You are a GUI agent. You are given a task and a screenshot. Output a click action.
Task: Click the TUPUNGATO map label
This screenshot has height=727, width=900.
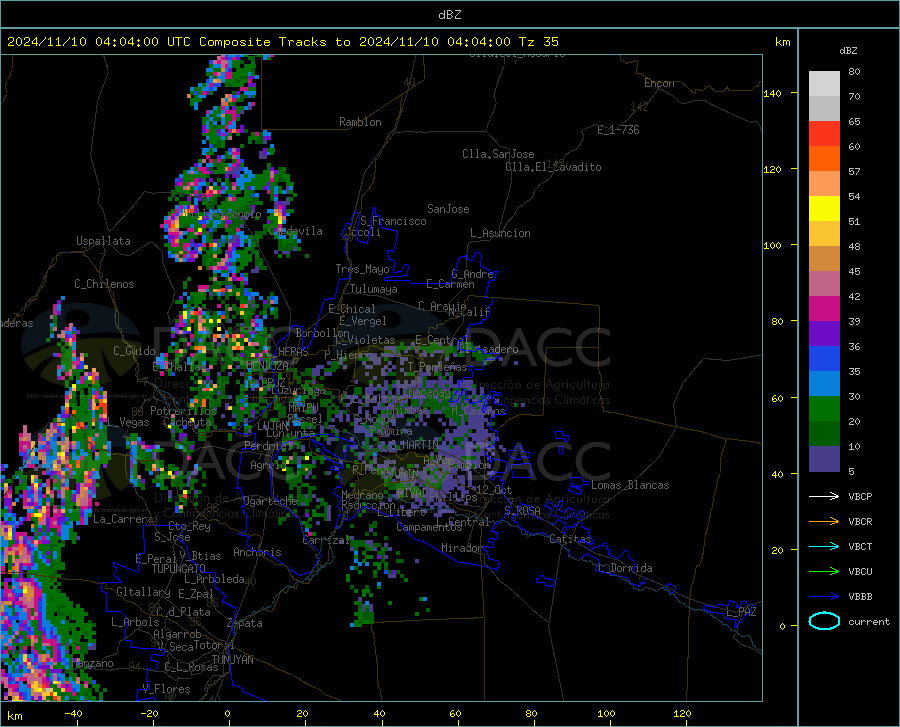click(x=179, y=569)
